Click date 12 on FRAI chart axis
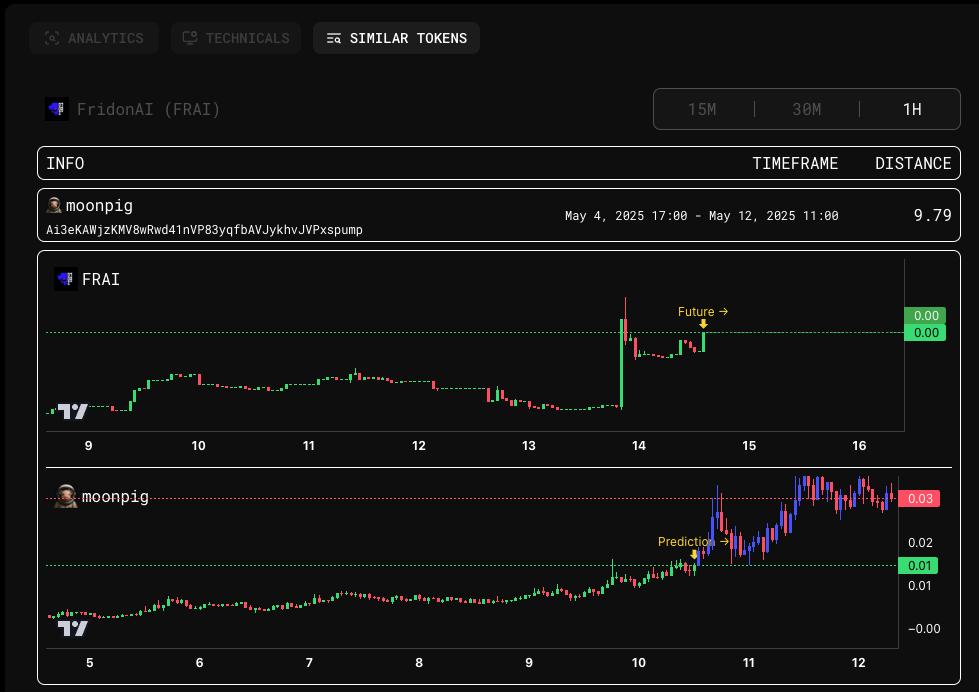979x692 pixels. (419, 446)
